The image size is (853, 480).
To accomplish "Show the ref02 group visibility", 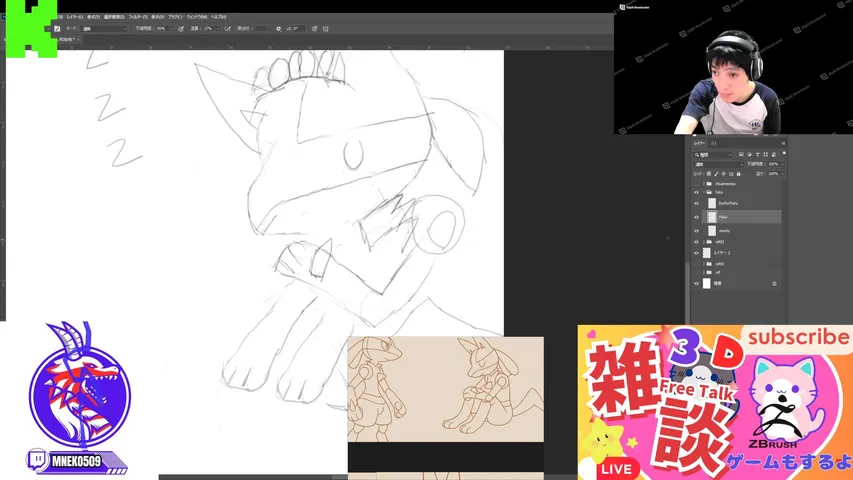I will pos(696,264).
